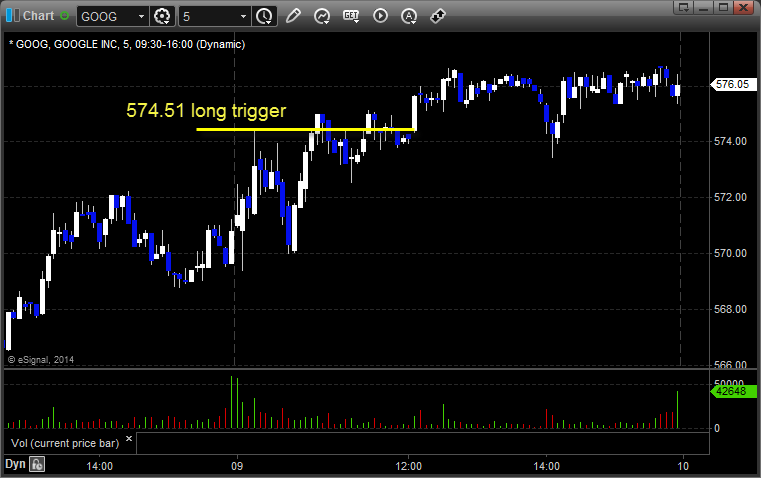Open the GET studies menu
Screen dimensions: 761x478
coord(351,16)
